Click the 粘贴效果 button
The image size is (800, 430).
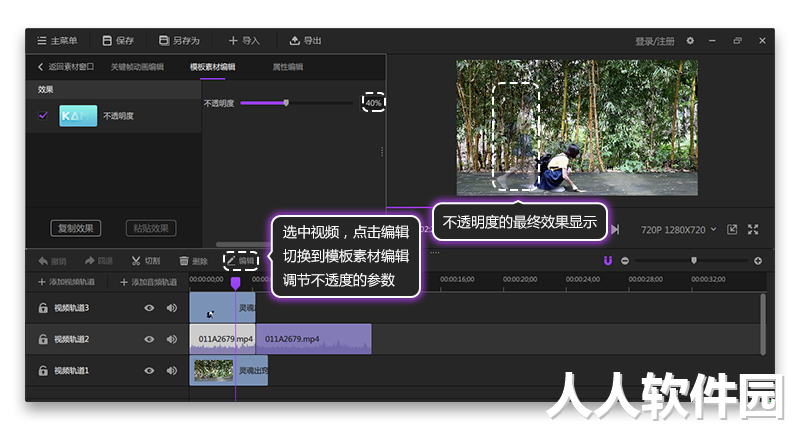pos(151,228)
